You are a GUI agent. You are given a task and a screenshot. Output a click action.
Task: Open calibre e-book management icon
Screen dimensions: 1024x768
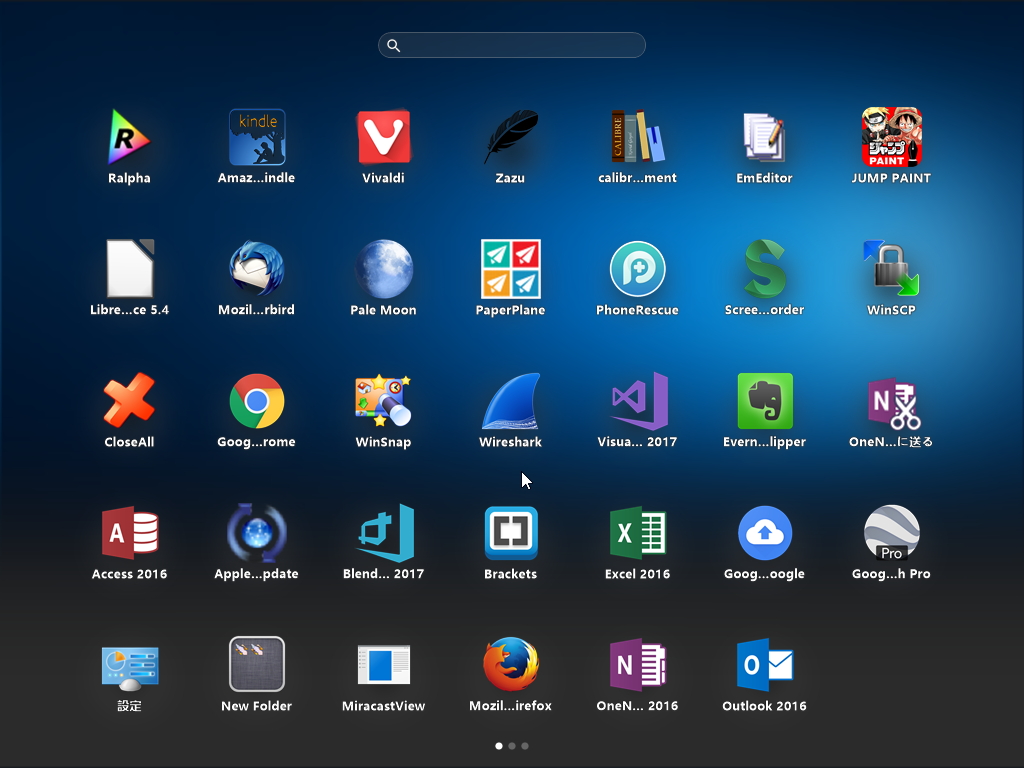637,136
